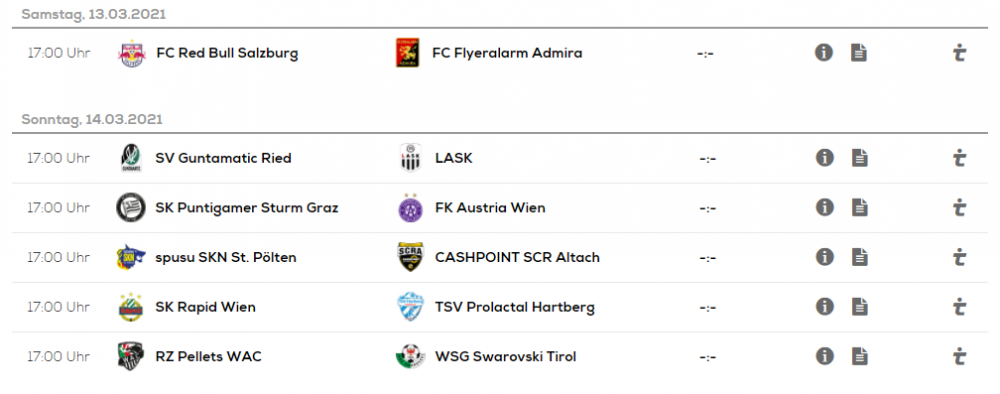This screenshot has height=394, width=1000.
Task: Click the score placeholder for Ried vs LASK
Action: click(x=707, y=158)
